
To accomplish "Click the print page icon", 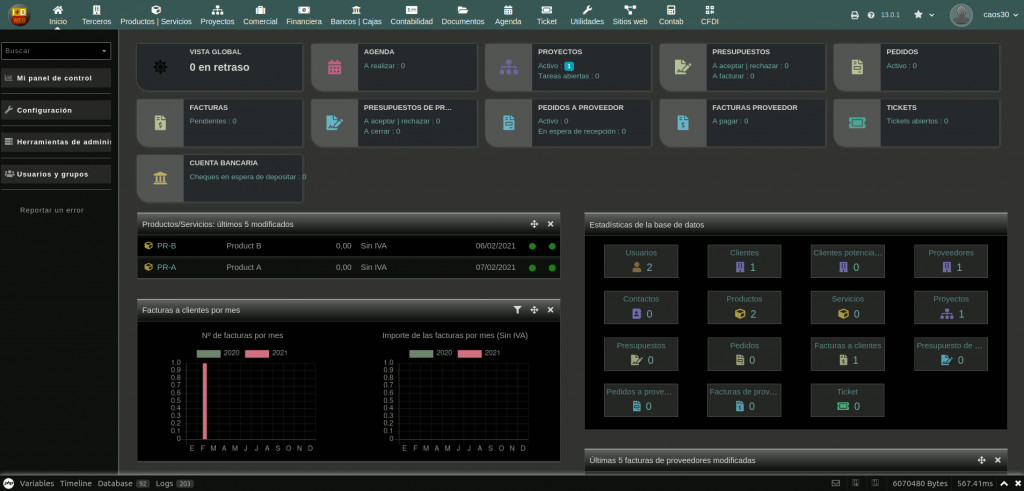I will (x=854, y=15).
